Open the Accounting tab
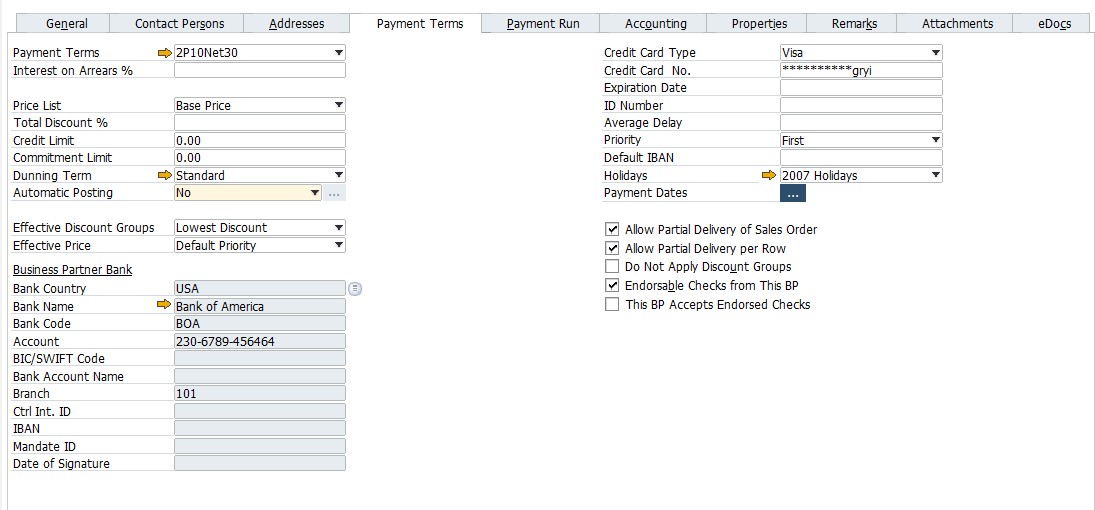 pyautogui.click(x=655, y=24)
